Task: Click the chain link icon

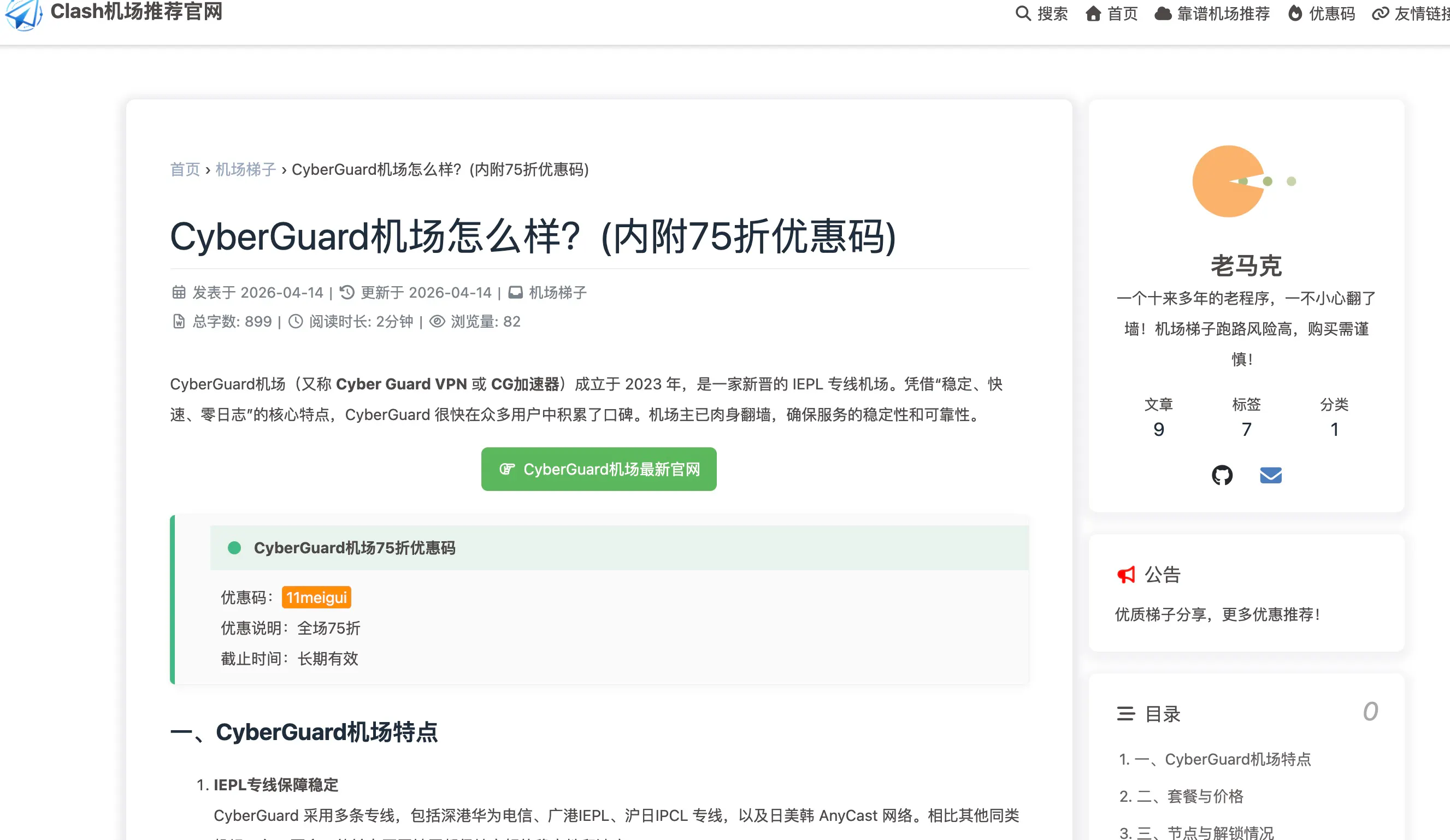Action: coord(1381,13)
